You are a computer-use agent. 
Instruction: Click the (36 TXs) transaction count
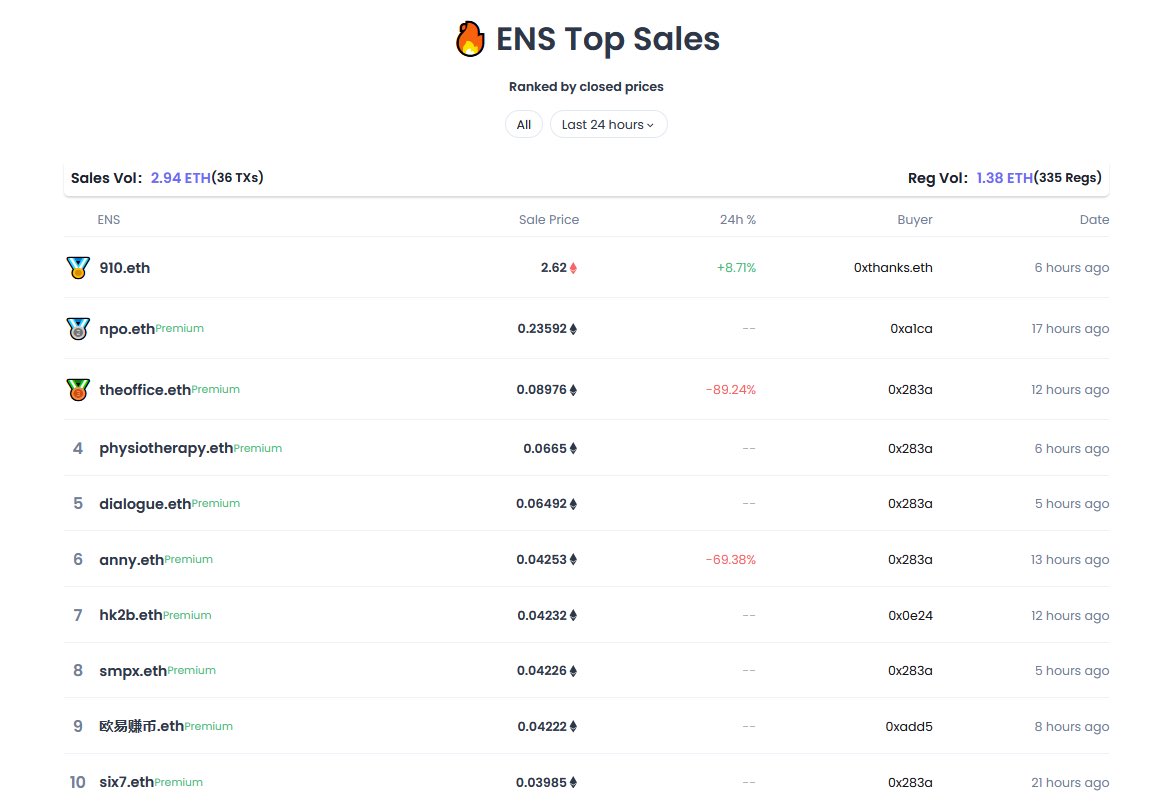237,177
